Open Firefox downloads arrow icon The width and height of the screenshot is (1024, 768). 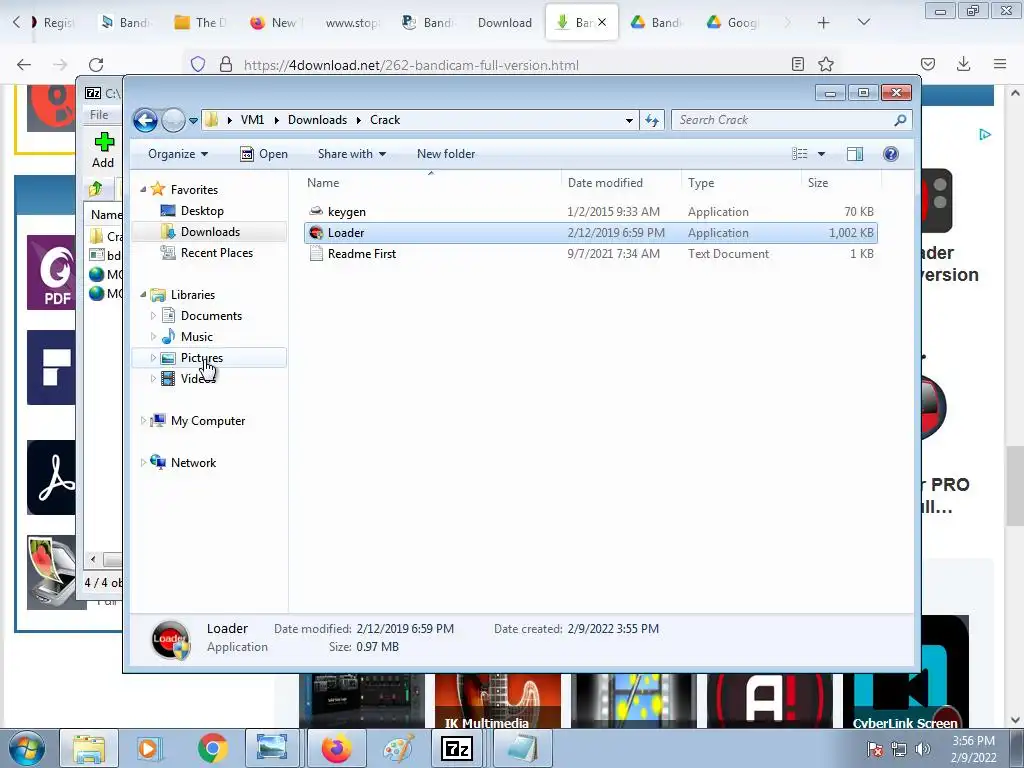pyautogui.click(x=963, y=64)
